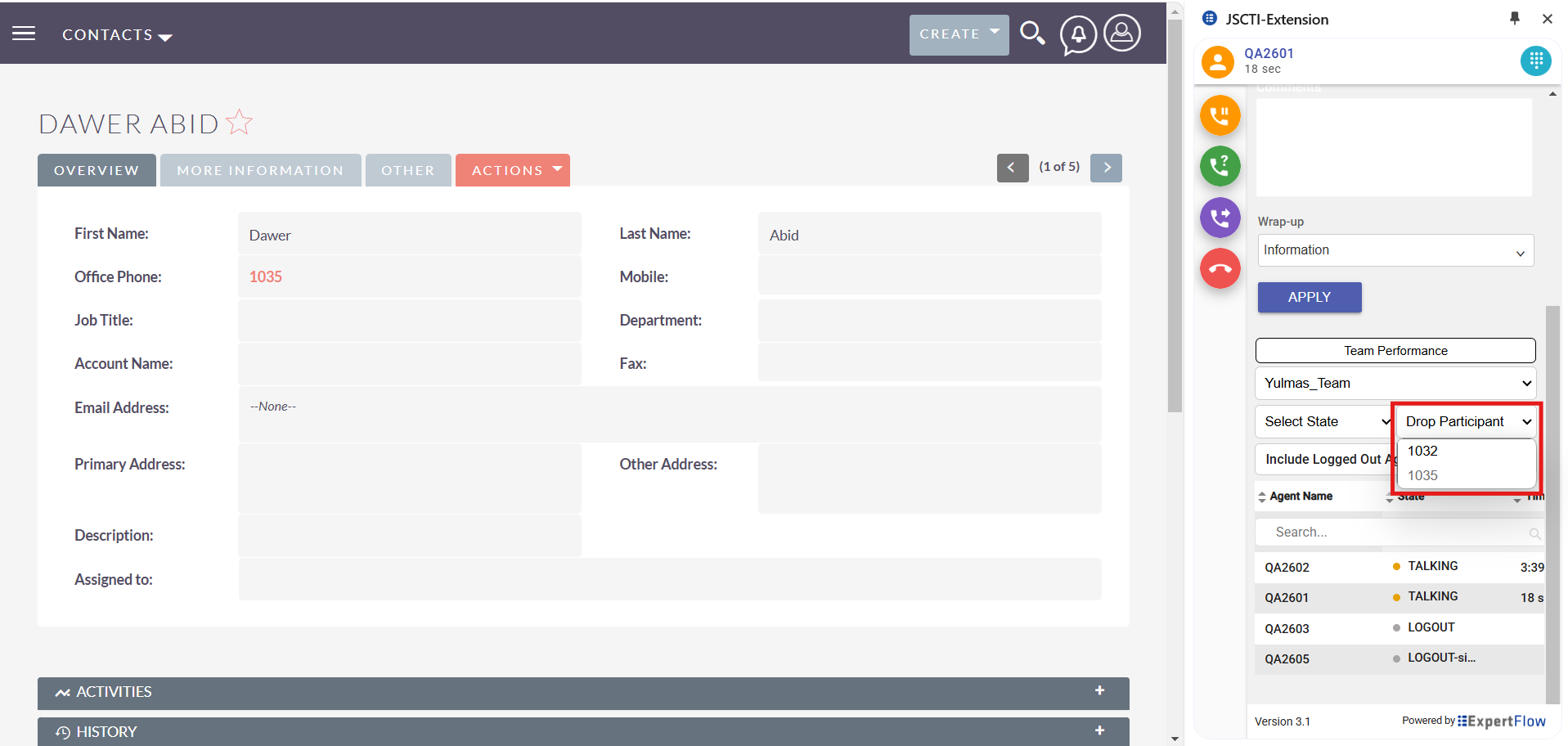Click the green consult call icon
This screenshot has width=1568, height=746.
tap(1220, 166)
